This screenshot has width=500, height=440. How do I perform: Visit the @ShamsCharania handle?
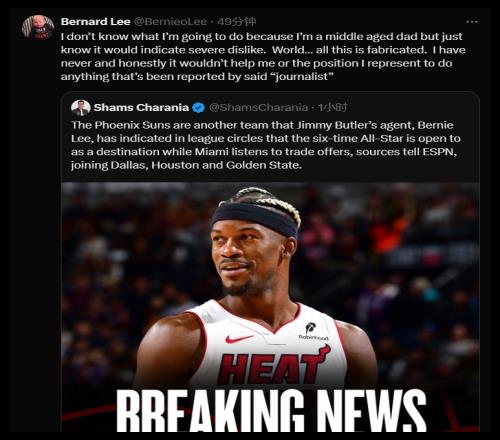pyautogui.click(x=258, y=107)
